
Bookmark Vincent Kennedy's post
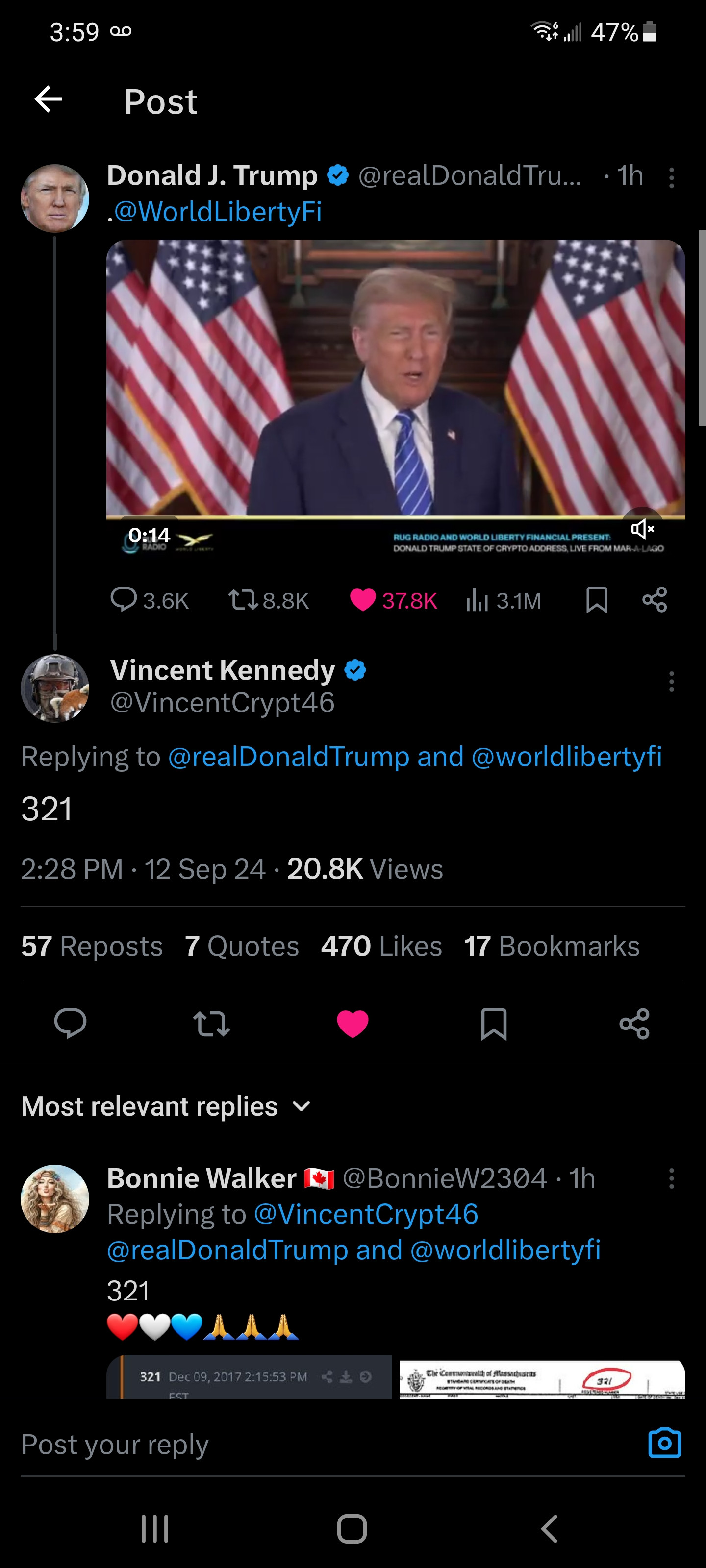pos(493,1023)
